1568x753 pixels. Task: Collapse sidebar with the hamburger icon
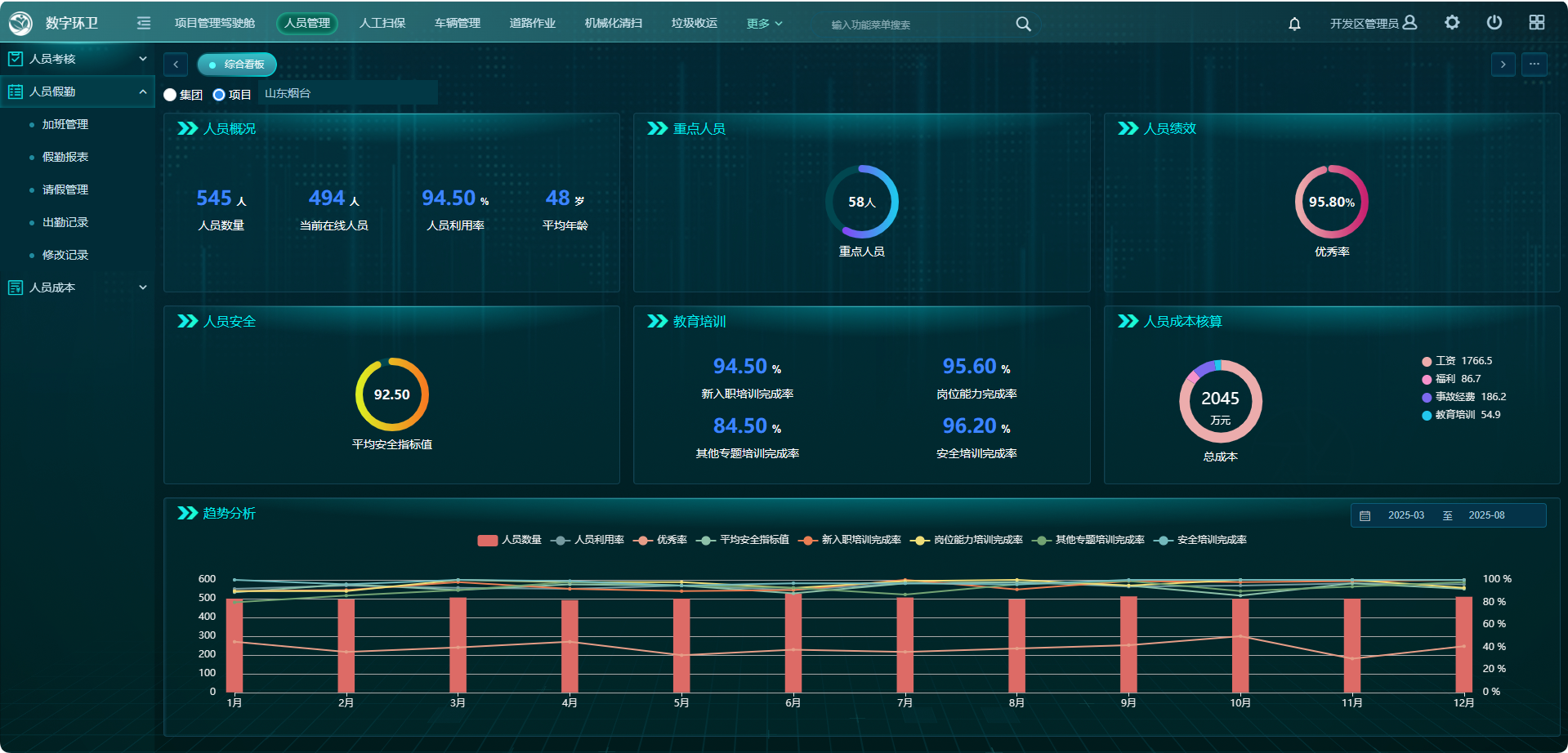click(144, 23)
